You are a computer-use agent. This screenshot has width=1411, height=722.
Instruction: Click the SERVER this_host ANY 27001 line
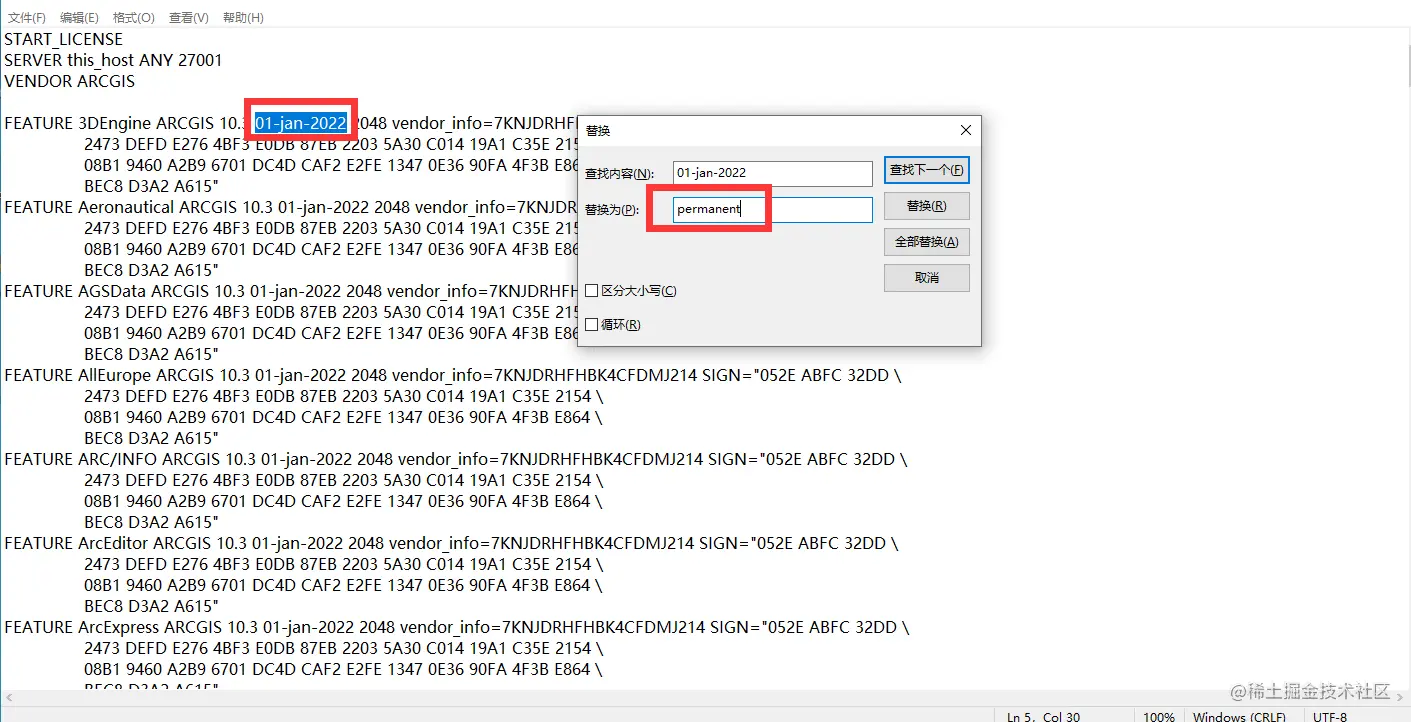pyautogui.click(x=113, y=60)
